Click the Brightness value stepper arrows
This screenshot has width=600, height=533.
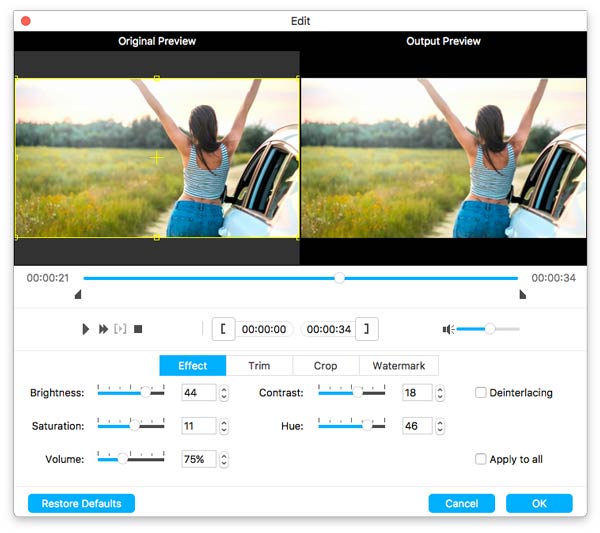coord(224,393)
